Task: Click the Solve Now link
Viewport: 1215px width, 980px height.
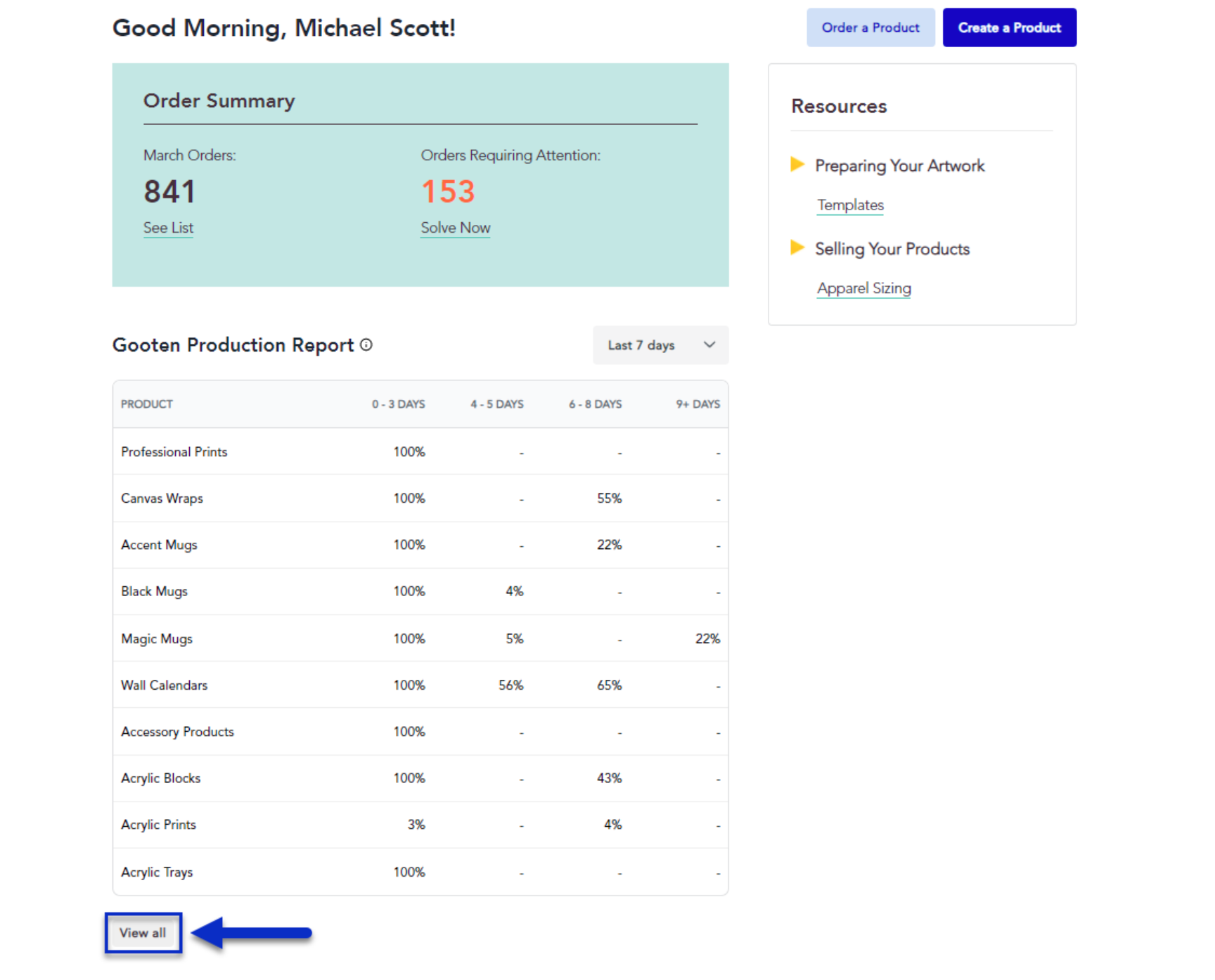Action: click(455, 228)
